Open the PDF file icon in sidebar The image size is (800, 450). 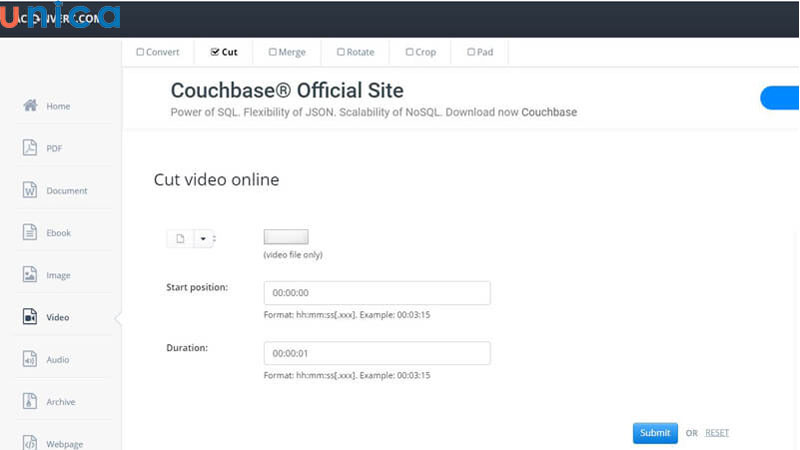coord(30,147)
